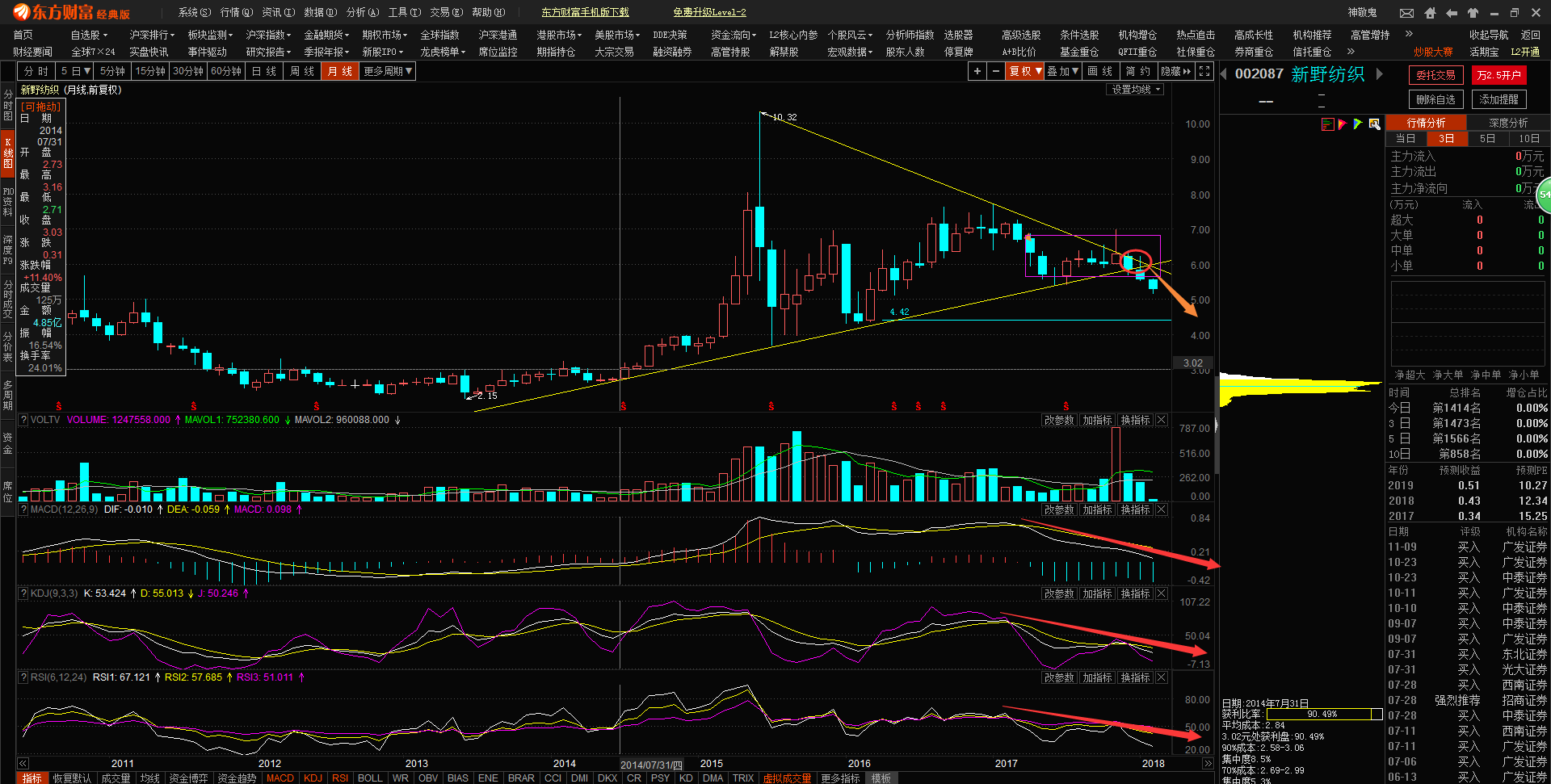Toggle fullscreen chart icon
Screen dimensions: 1551x784
(x=1204, y=71)
